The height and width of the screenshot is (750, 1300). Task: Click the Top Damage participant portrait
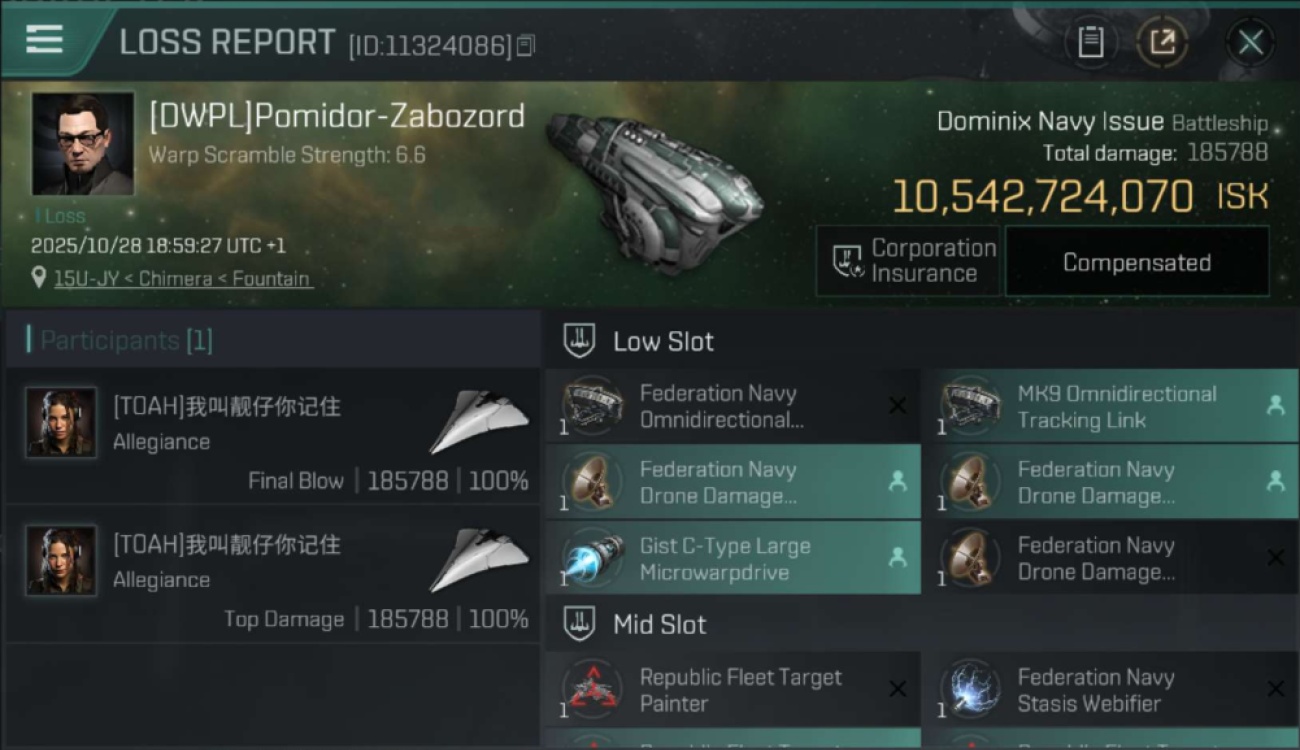coord(61,560)
